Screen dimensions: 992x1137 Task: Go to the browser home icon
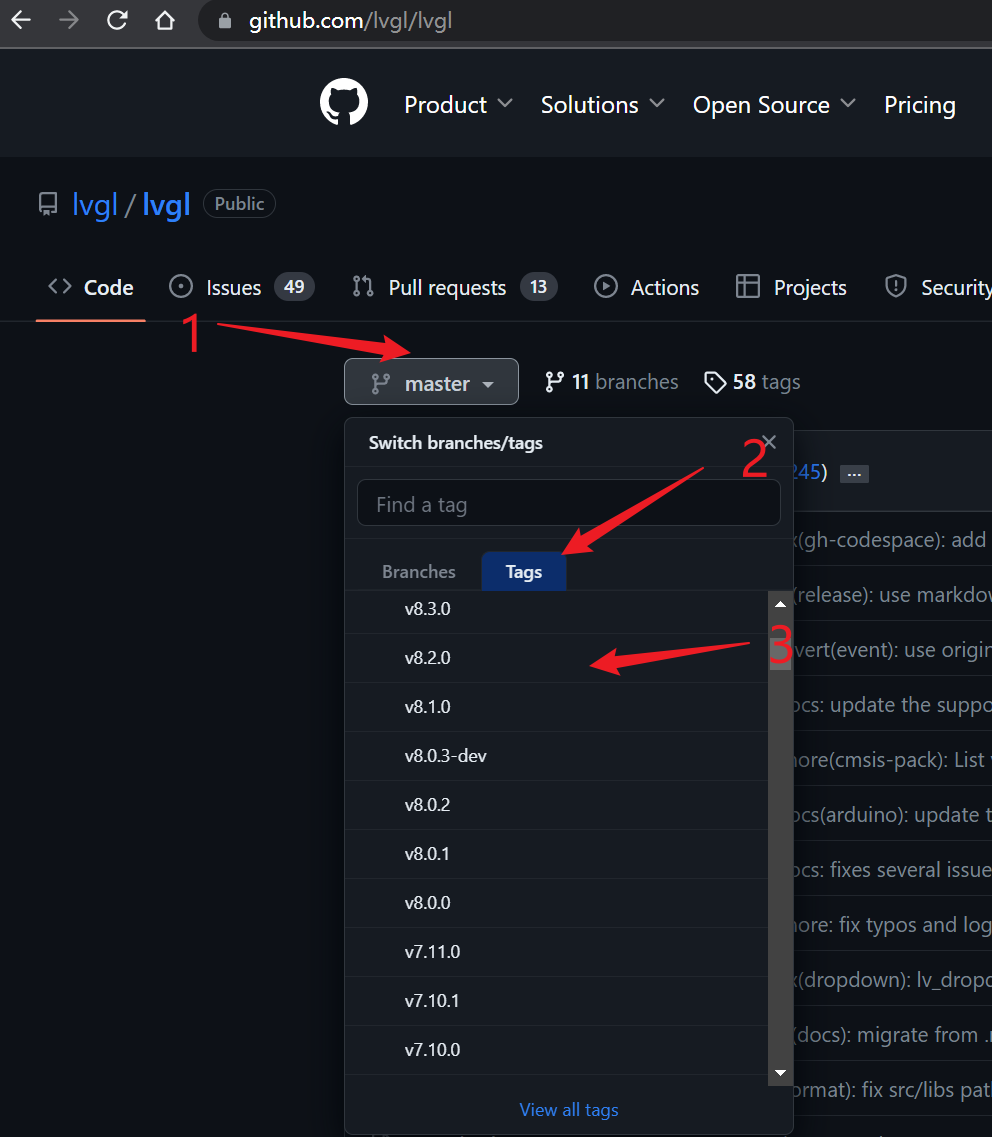point(165,20)
